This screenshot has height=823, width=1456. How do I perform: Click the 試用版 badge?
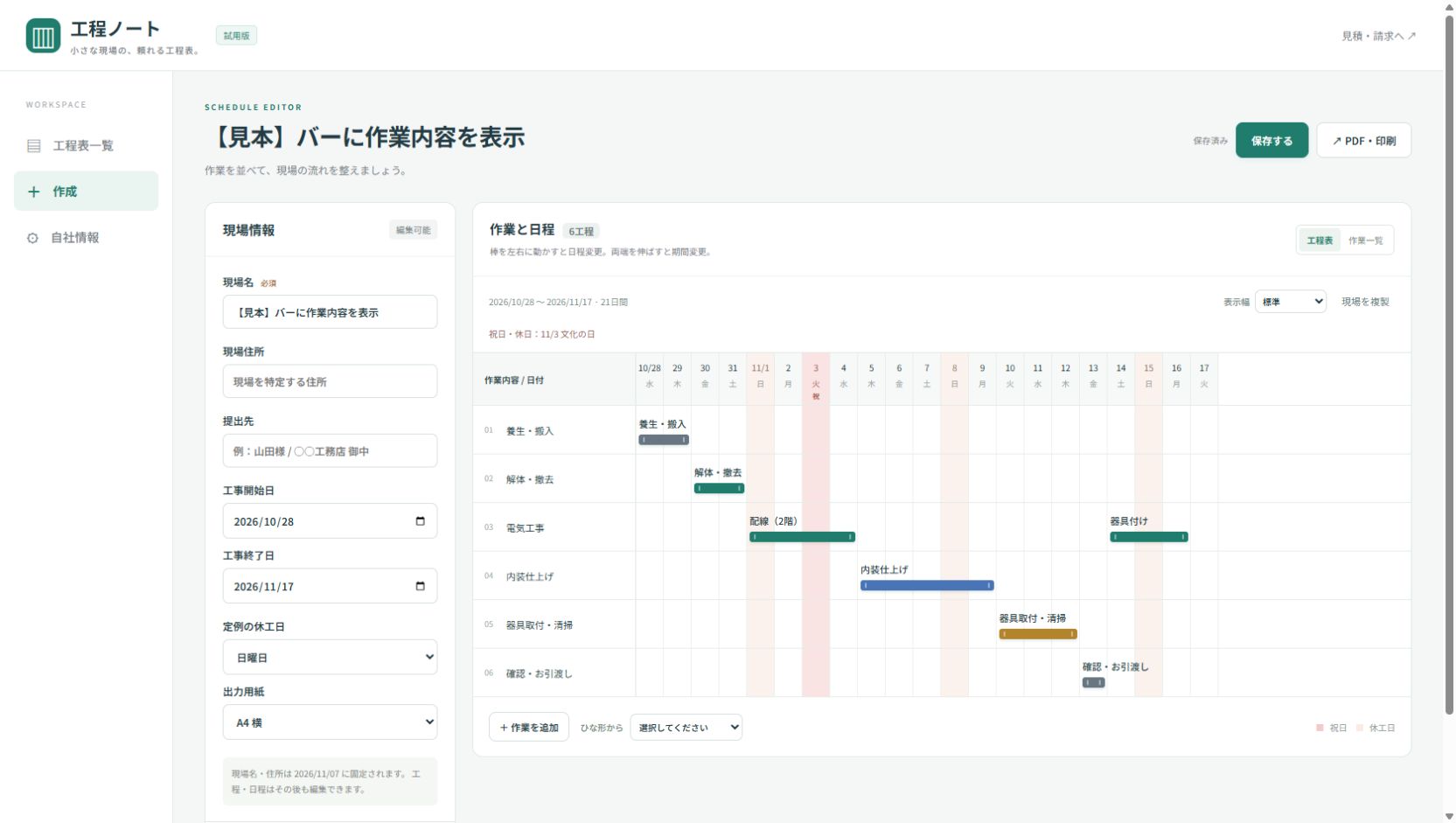[236, 36]
